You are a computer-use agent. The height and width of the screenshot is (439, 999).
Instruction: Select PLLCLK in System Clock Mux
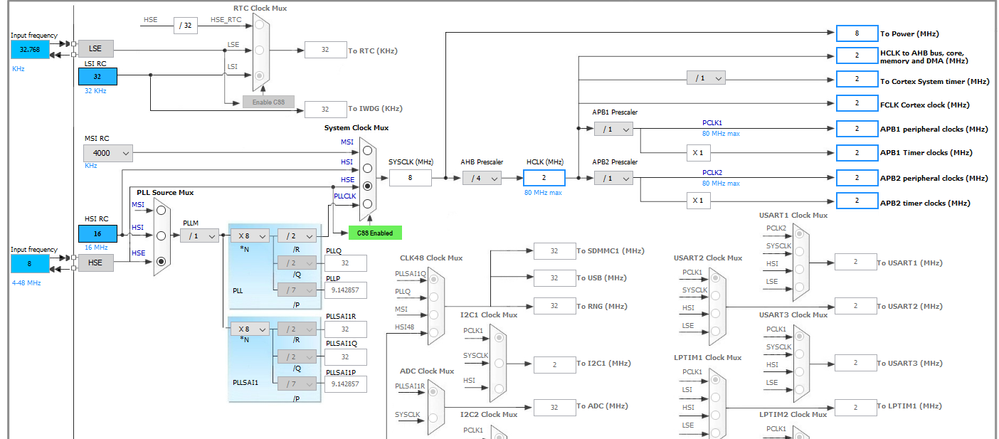click(366, 203)
